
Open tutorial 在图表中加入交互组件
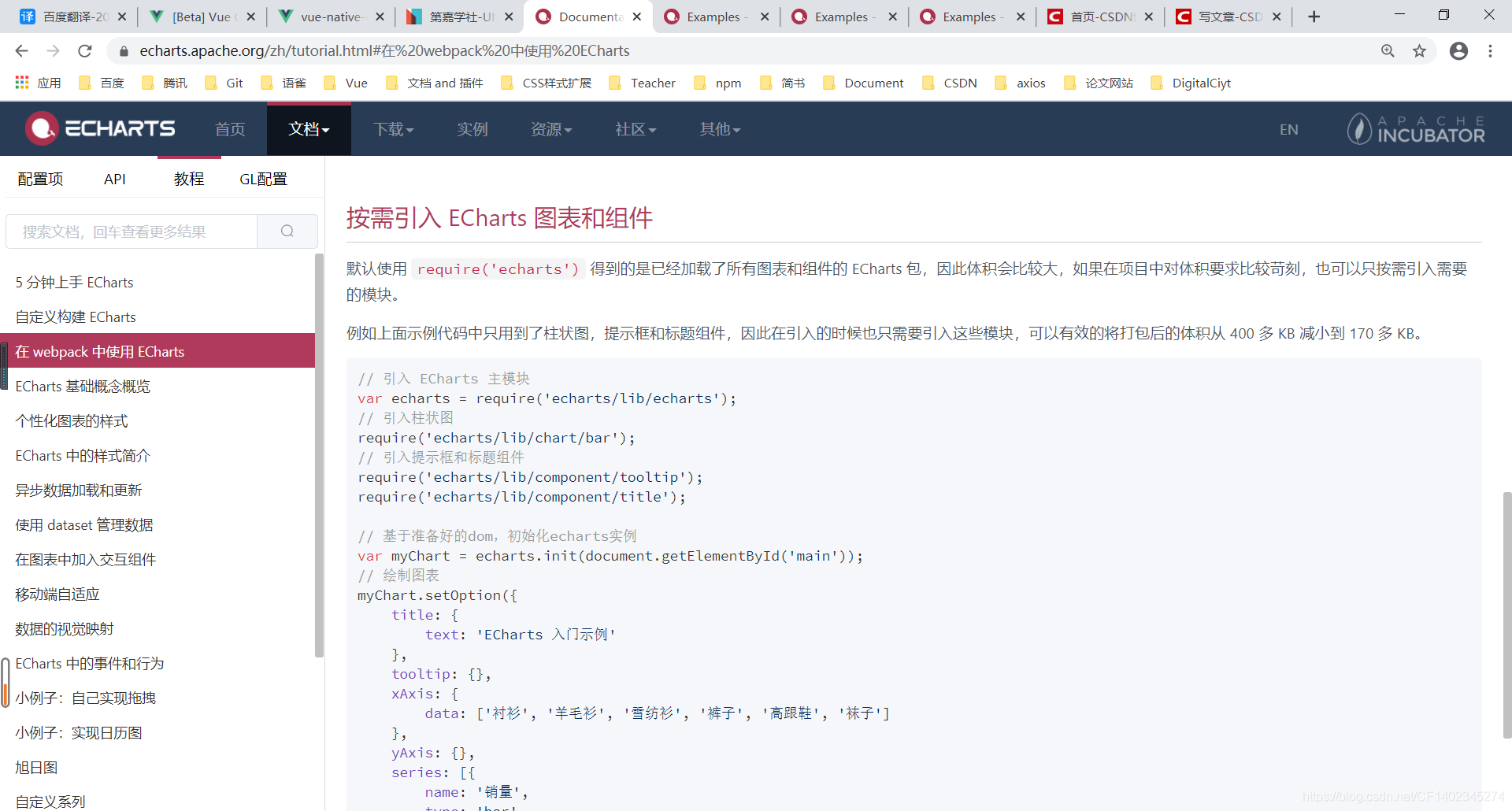click(157, 560)
